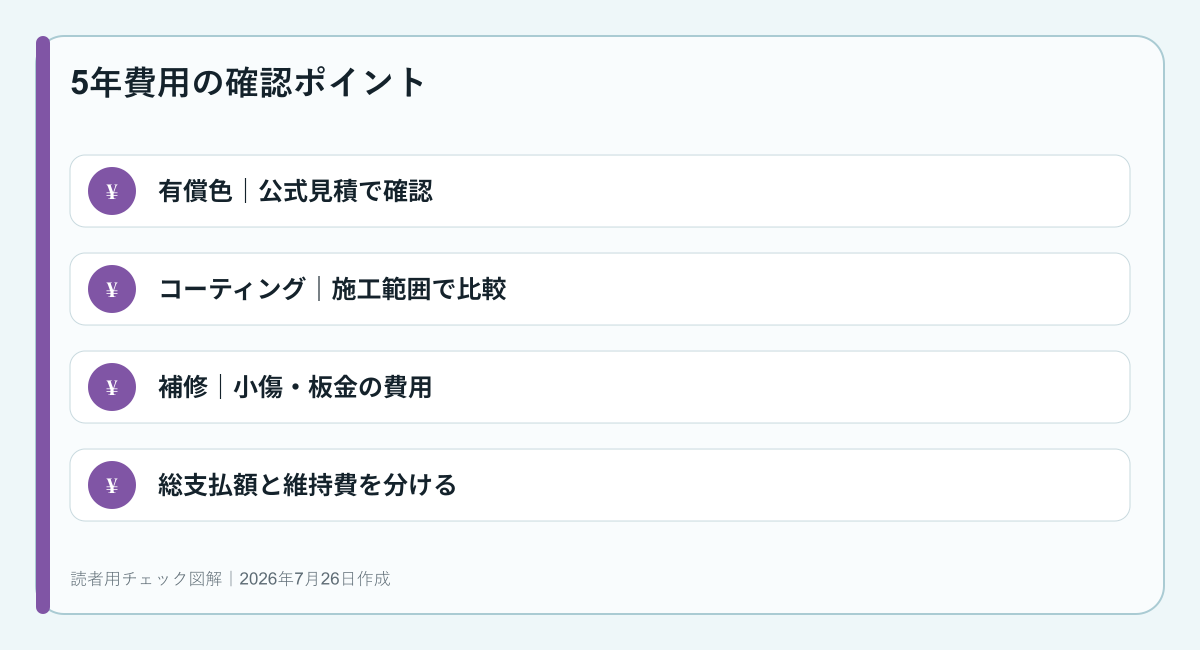Viewport: 1200px width, 650px height.
Task: Select the 小傷・板金の費用 text
Action: coord(333,387)
